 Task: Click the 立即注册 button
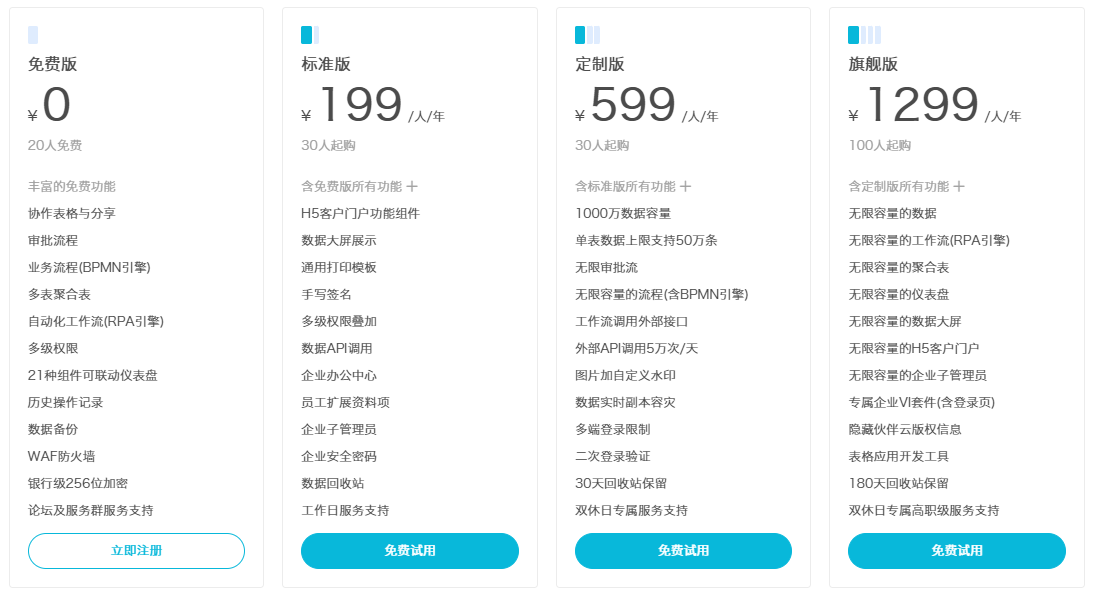point(136,551)
